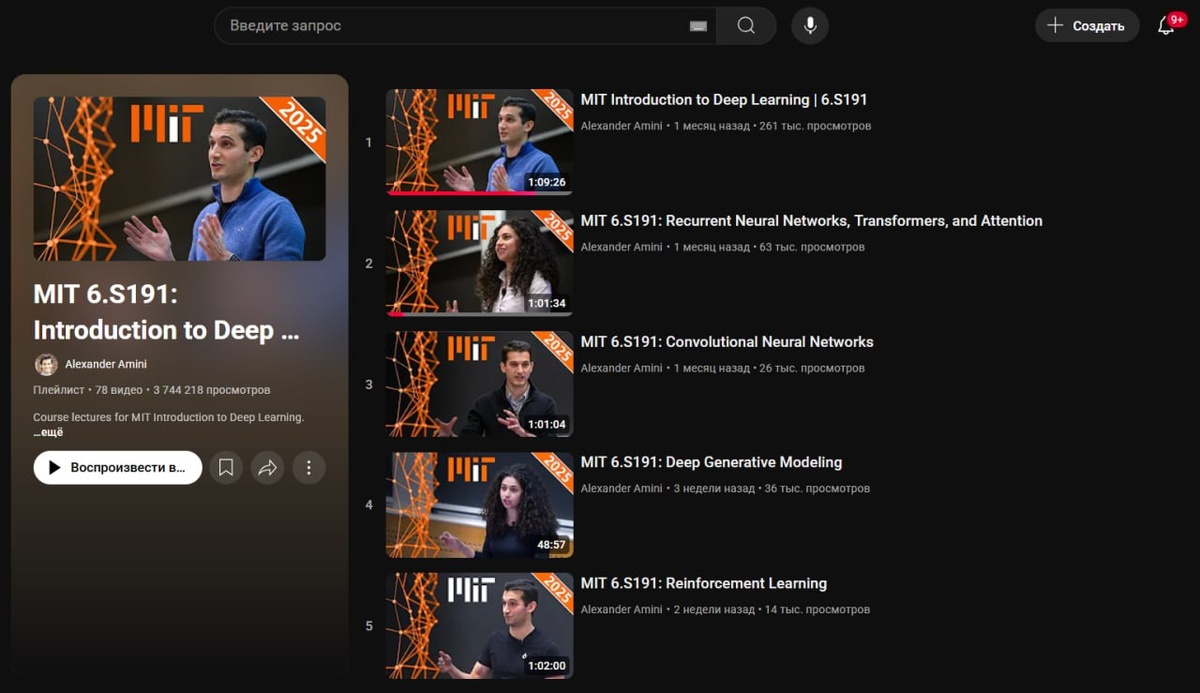Image resolution: width=1200 pixels, height=693 pixels.
Task: Open video thumbnail with duration 1:02:00
Action: coord(480,626)
